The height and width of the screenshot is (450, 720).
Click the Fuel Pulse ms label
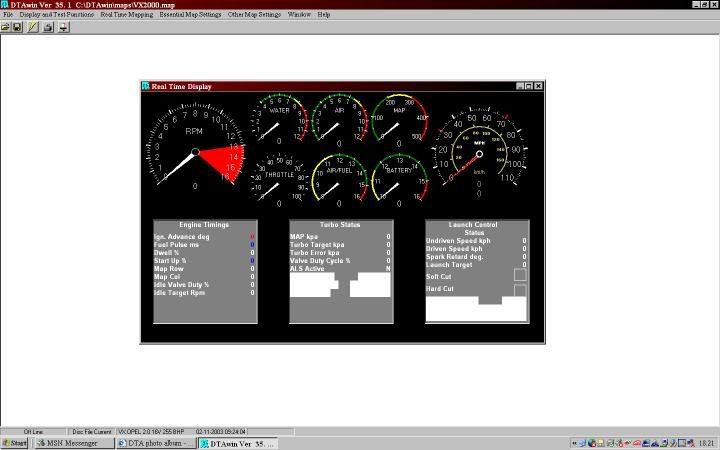click(176, 245)
